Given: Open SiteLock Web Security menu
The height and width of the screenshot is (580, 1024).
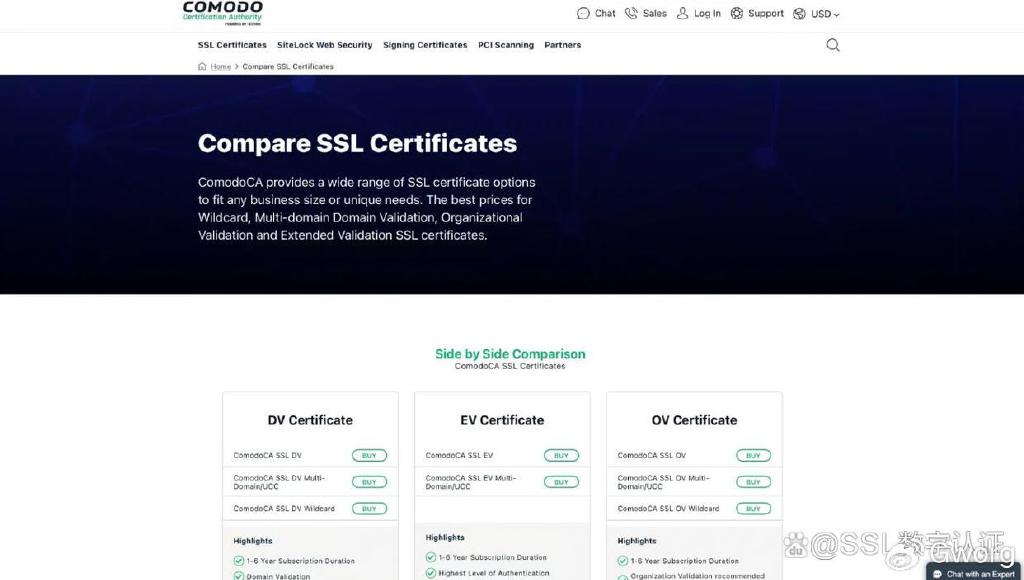Looking at the screenshot, I should pos(325,45).
